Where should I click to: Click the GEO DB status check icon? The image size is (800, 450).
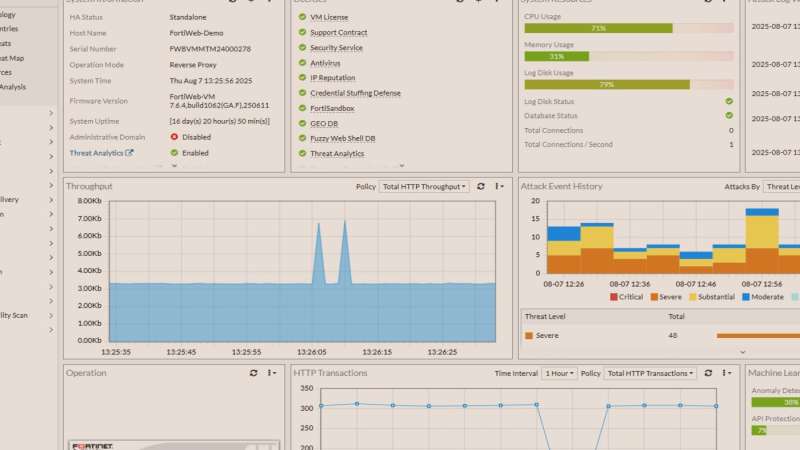pyautogui.click(x=302, y=123)
